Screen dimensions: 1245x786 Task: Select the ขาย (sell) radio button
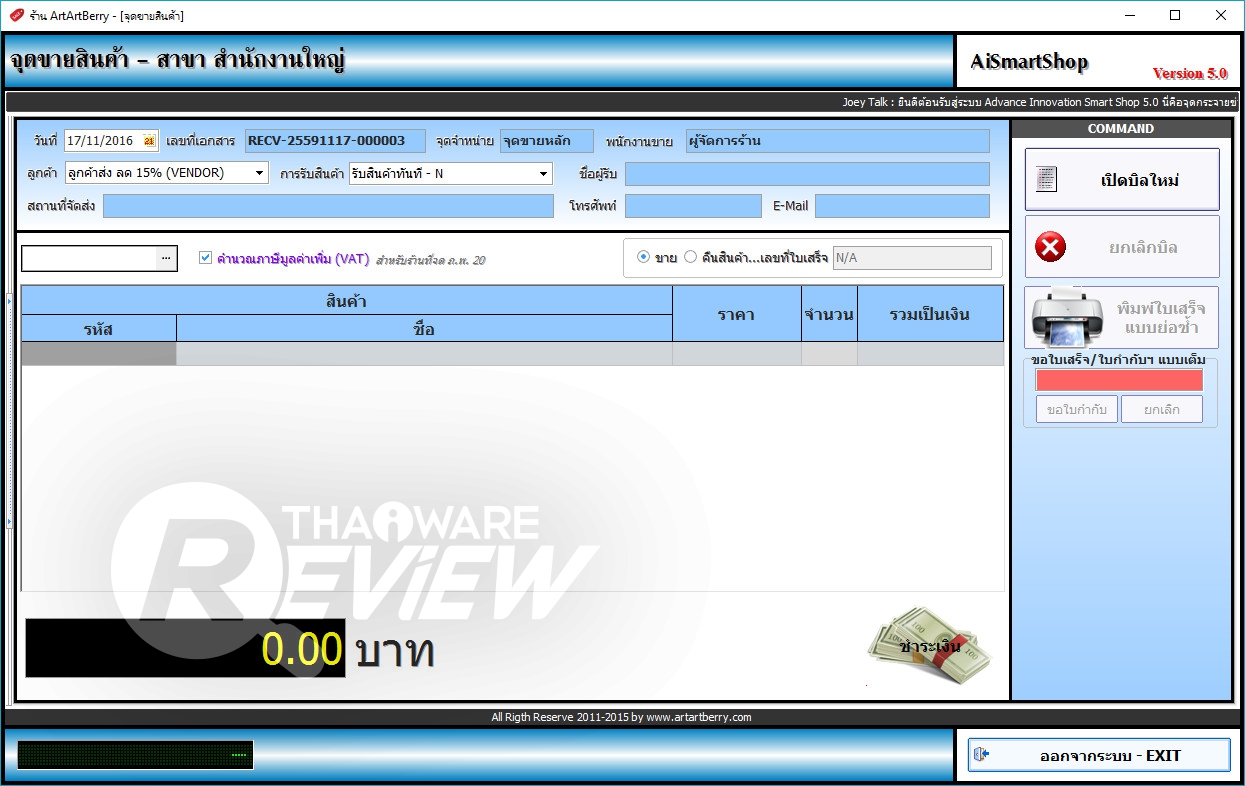pos(643,258)
